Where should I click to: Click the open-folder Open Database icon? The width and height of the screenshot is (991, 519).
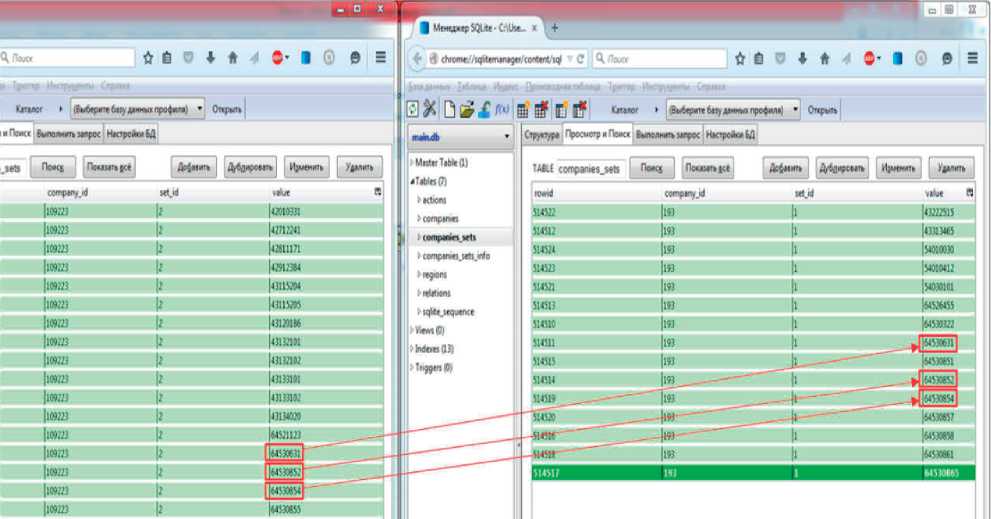(x=468, y=109)
